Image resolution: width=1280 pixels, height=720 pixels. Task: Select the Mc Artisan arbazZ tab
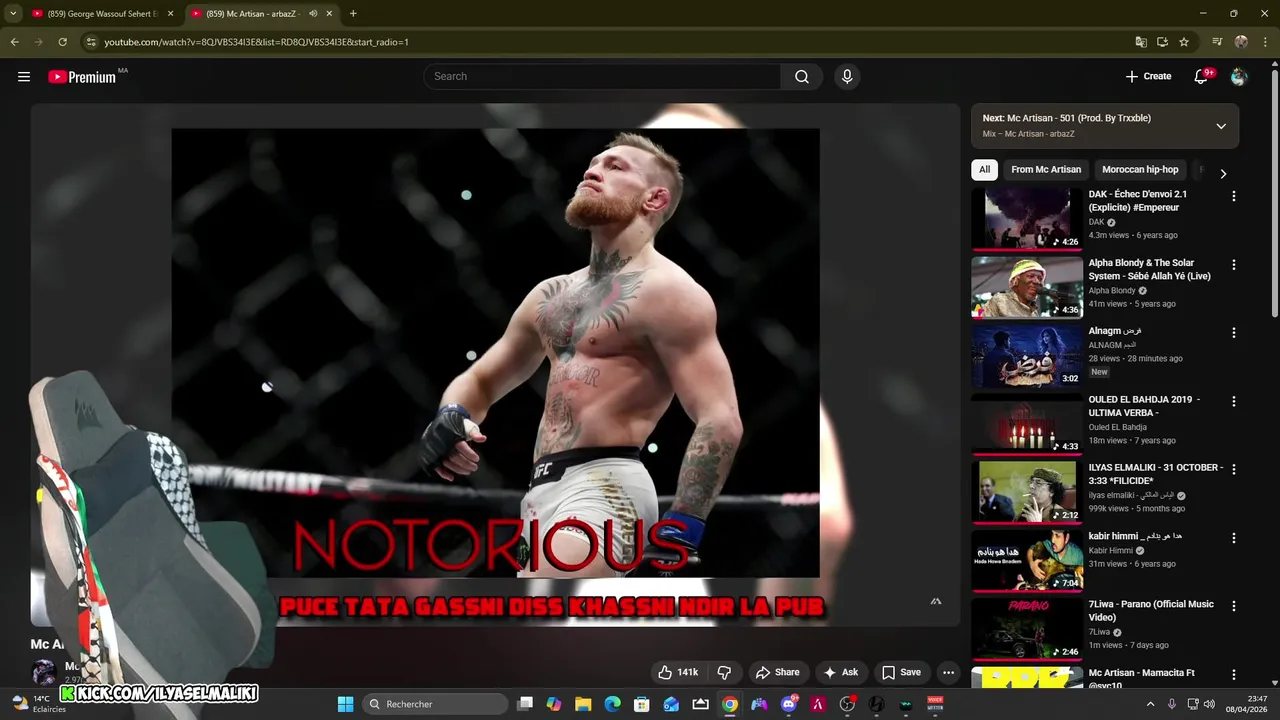pos(262,14)
